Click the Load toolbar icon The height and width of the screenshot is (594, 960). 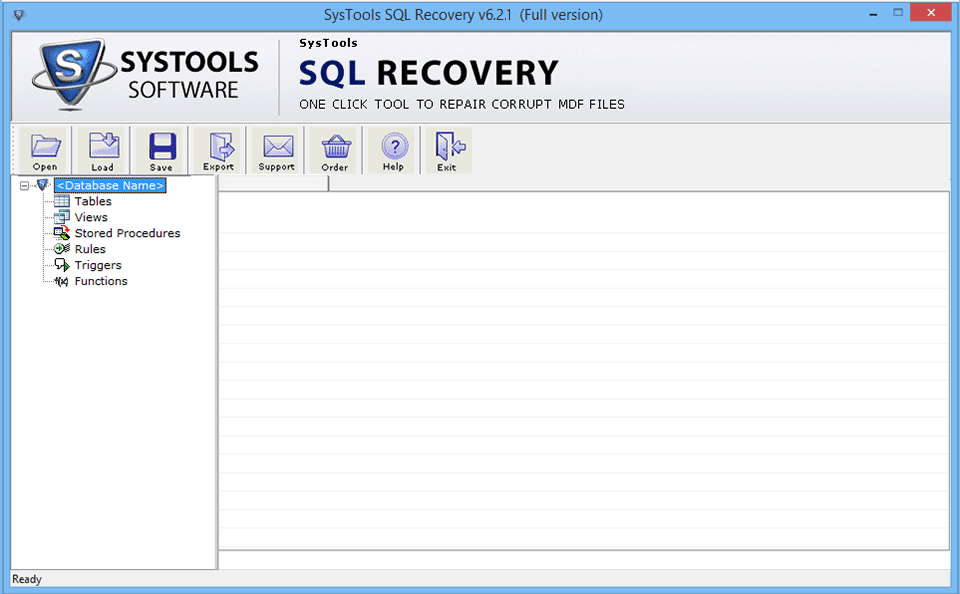click(x=102, y=148)
